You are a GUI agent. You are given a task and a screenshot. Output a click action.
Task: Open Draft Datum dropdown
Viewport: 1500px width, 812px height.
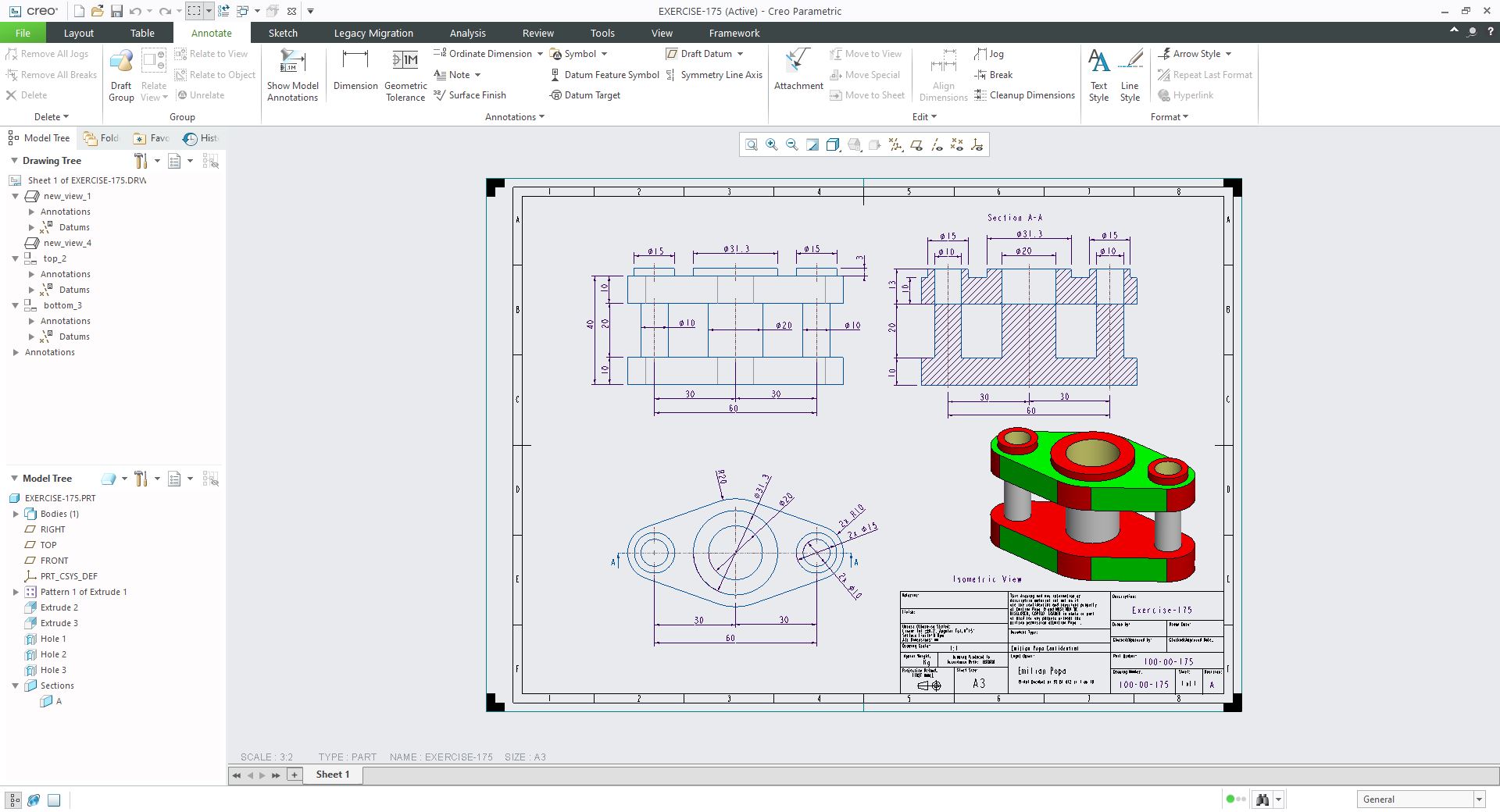click(740, 54)
